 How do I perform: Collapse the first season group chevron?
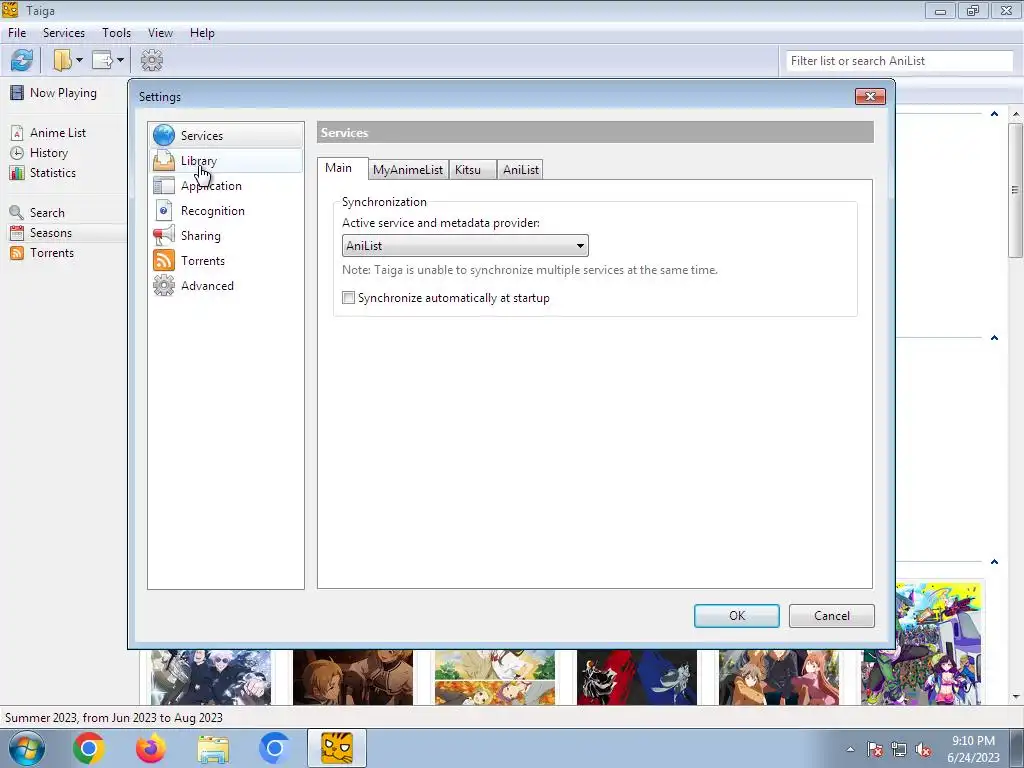994,114
